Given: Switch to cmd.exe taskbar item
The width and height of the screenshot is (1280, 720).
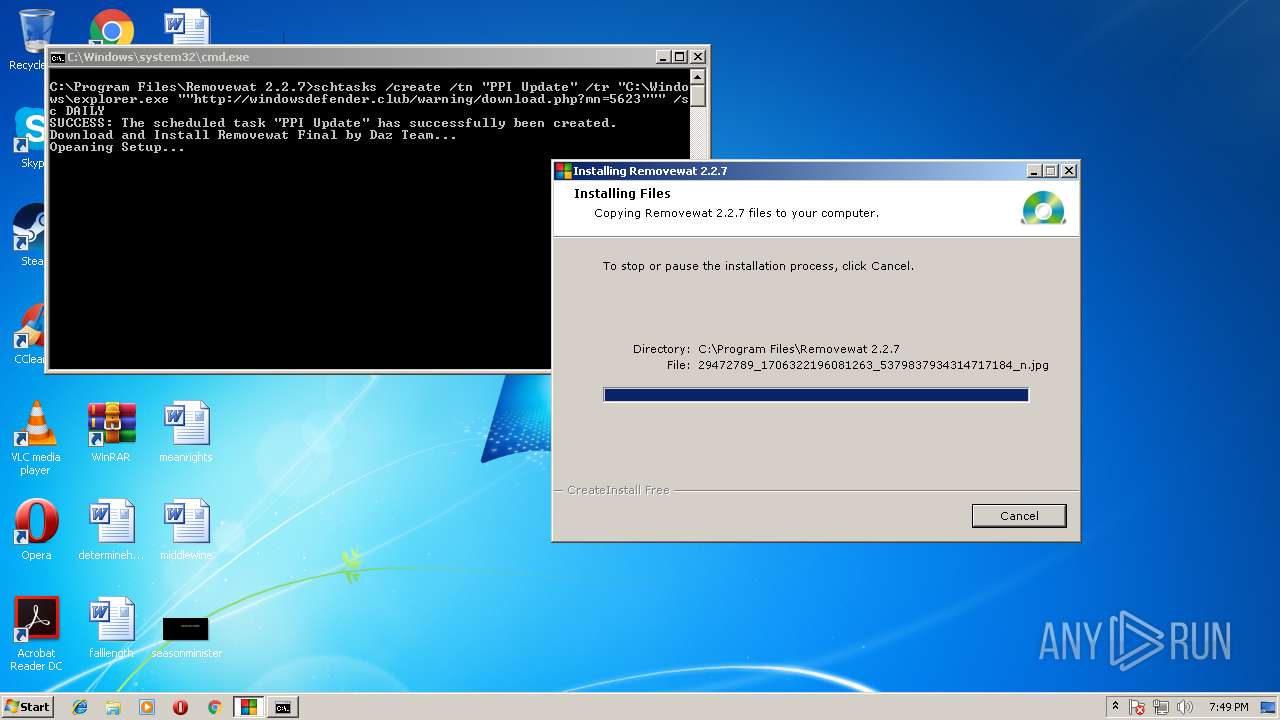Looking at the screenshot, I should (x=283, y=707).
